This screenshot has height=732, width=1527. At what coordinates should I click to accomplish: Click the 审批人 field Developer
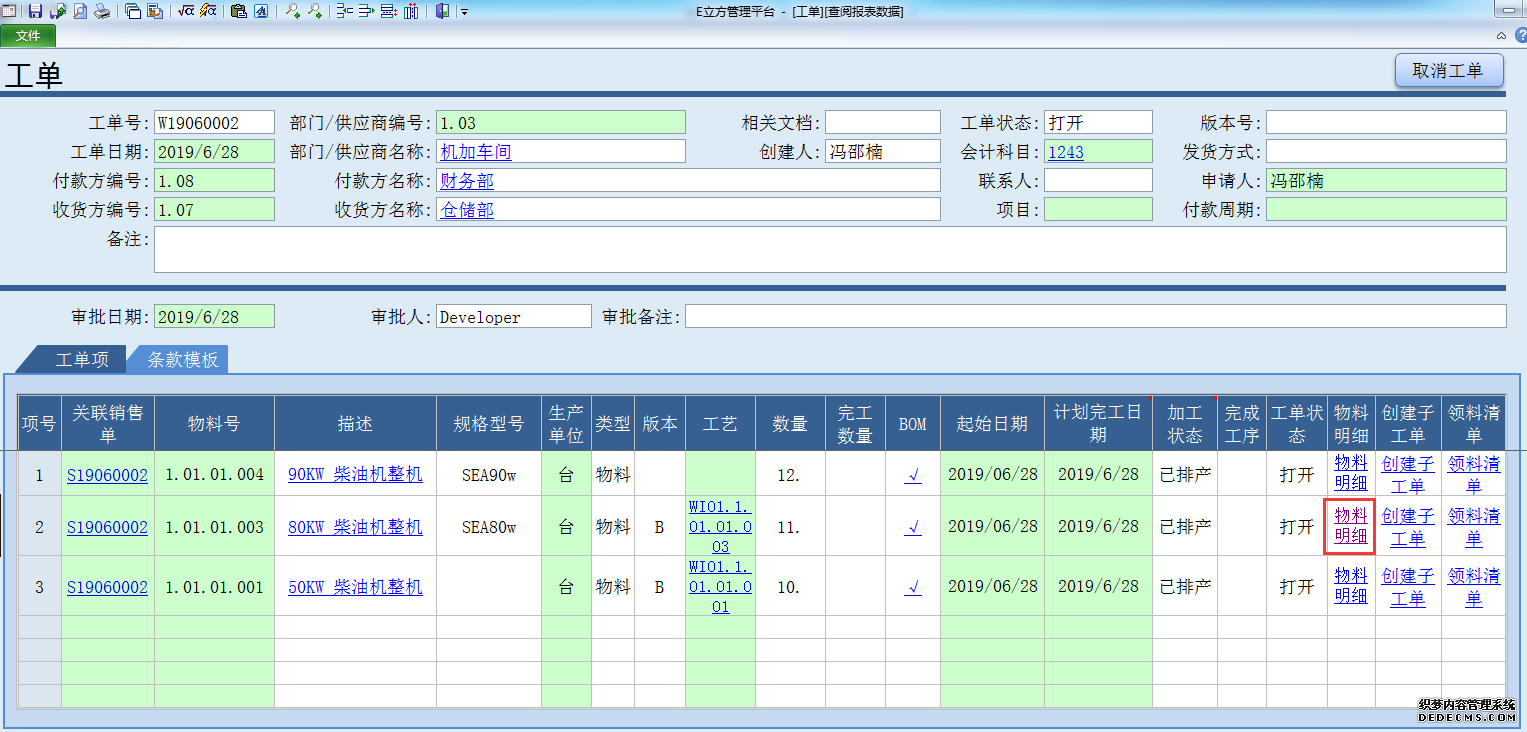[x=514, y=316]
